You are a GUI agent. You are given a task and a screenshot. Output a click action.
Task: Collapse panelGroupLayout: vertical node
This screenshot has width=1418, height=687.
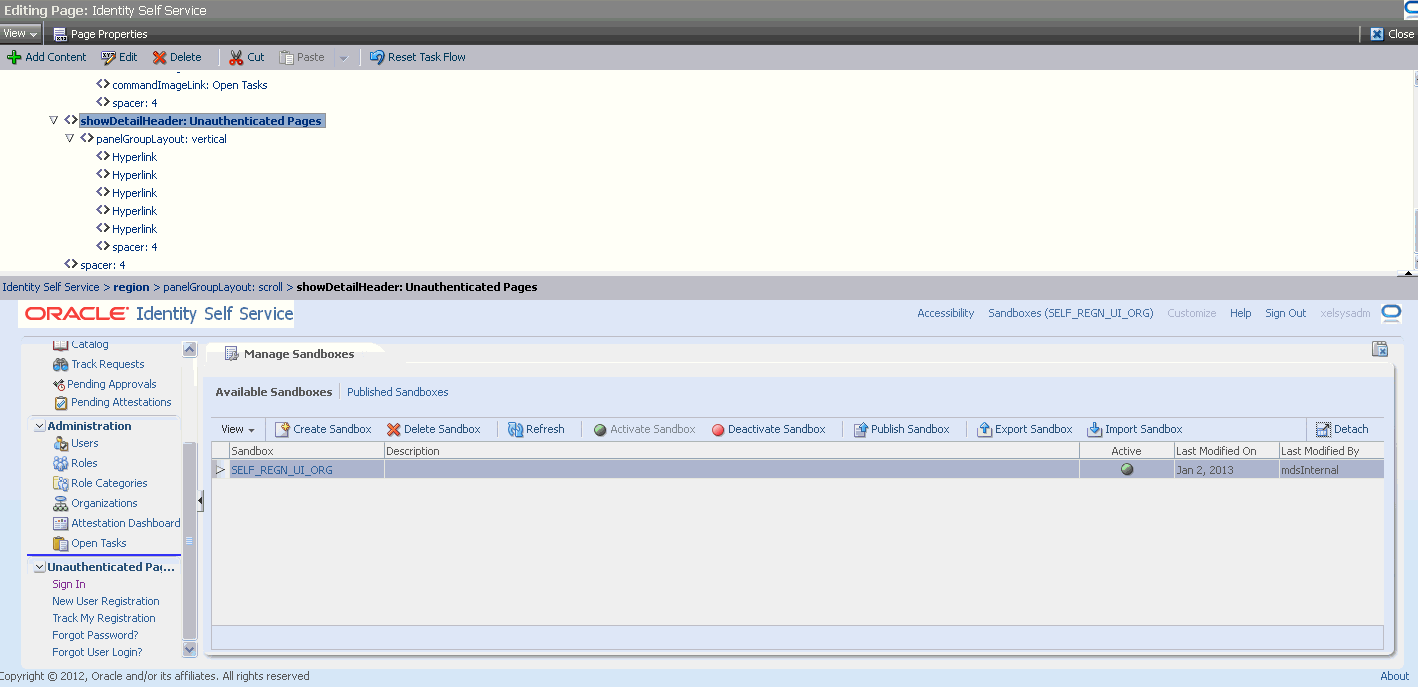70,138
